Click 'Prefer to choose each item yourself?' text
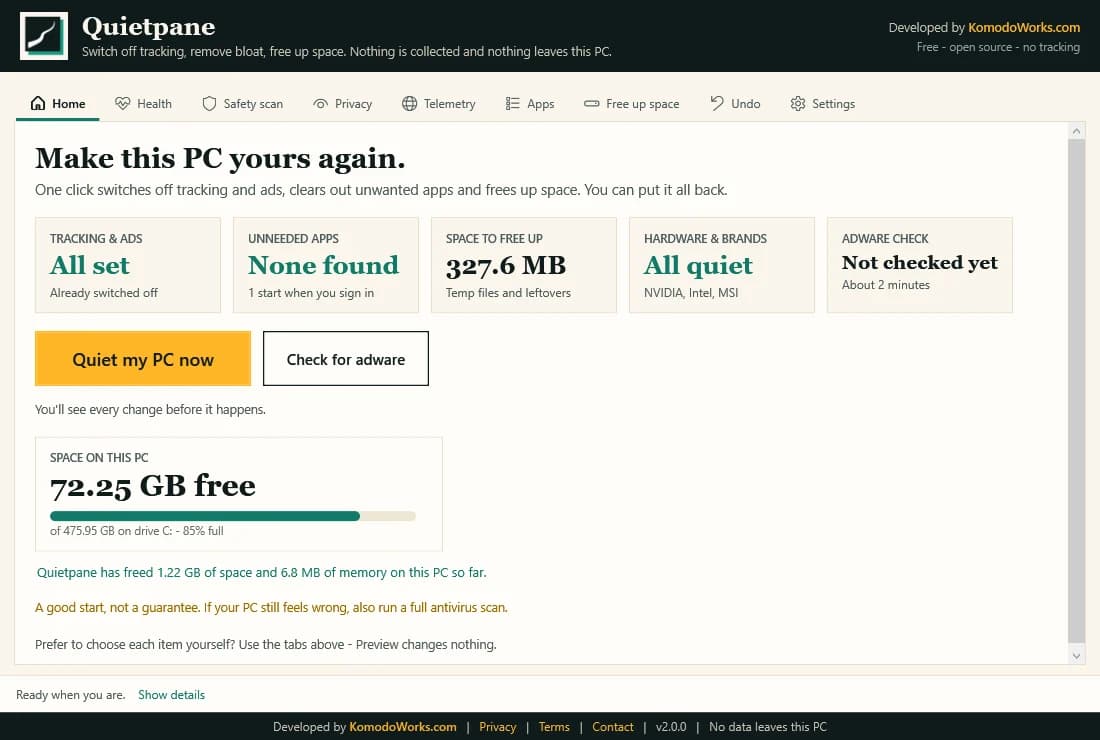Screen dimensions: 1100x740 click(266, 644)
